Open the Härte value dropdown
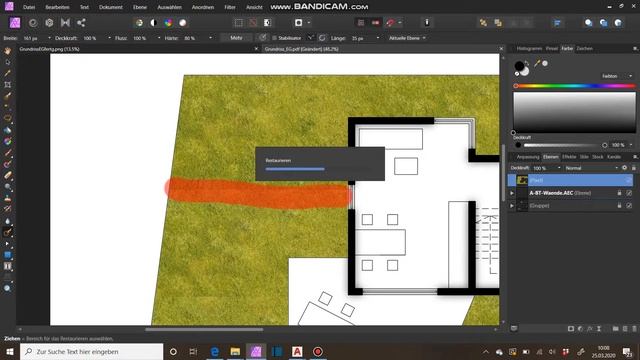Screen dimensions: 640x360 [210, 38]
